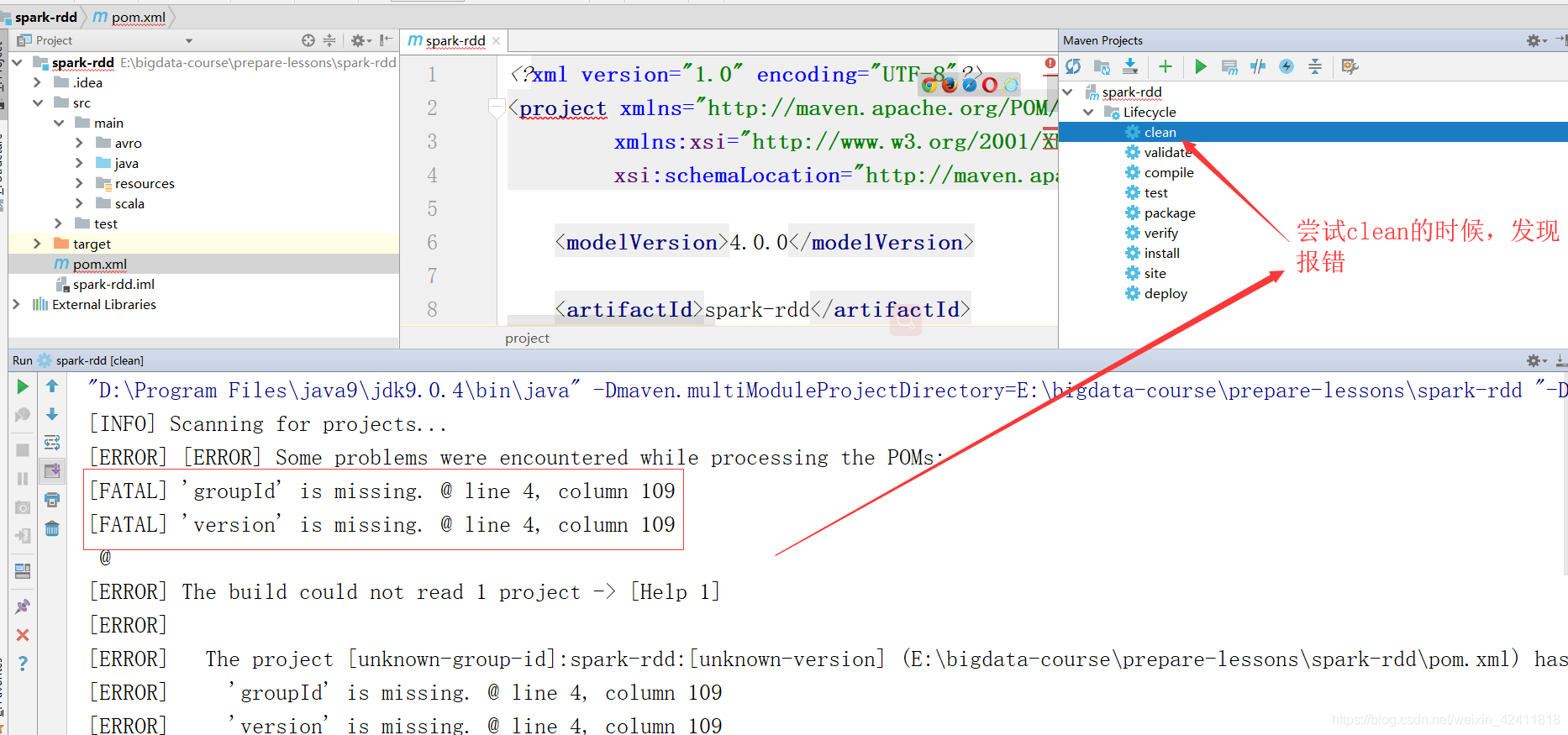Collapse all in Maven Projects panel
This screenshot has height=735, width=1568.
coord(1315,66)
